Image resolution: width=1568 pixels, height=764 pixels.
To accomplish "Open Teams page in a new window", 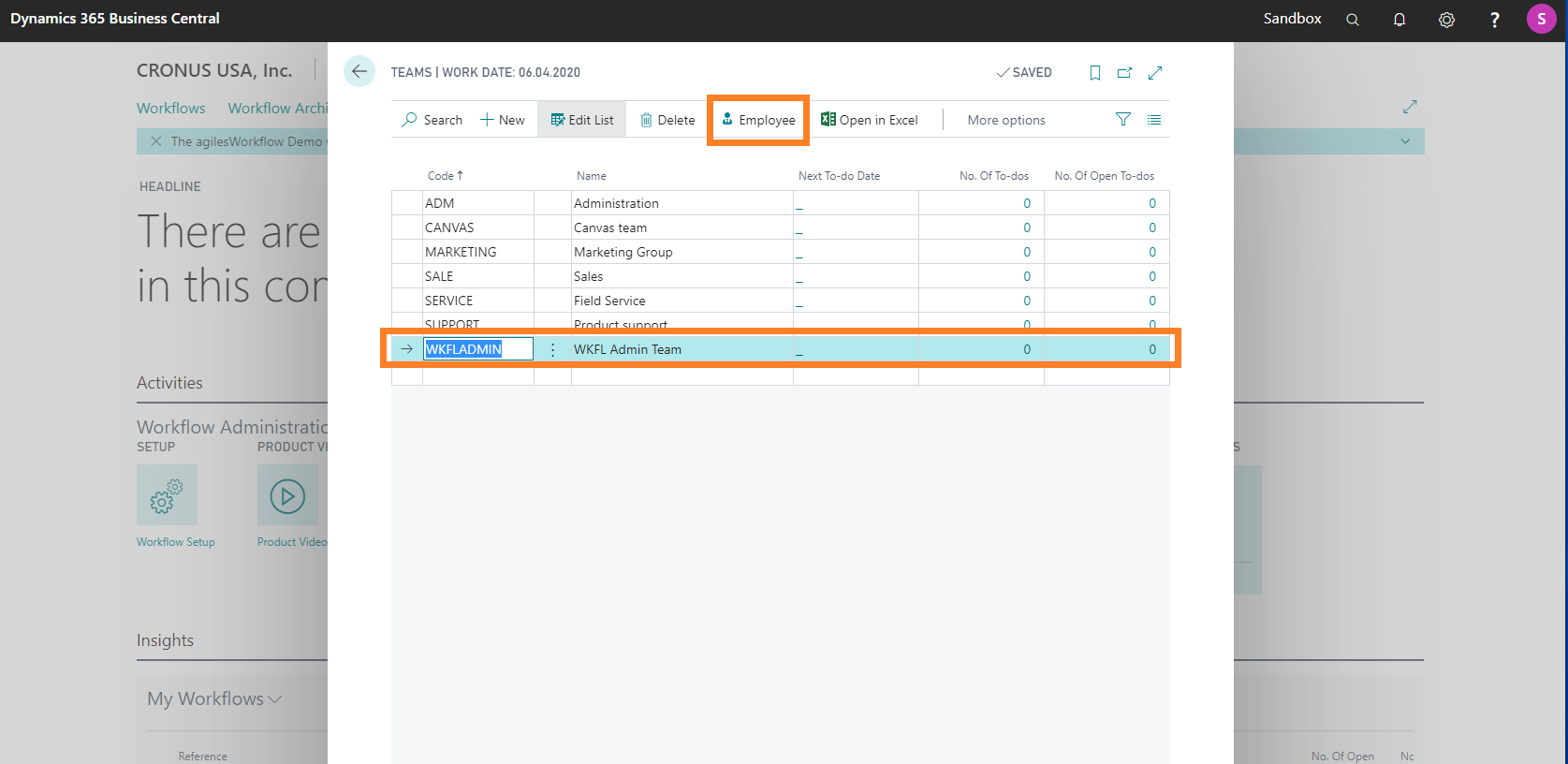I will 1124,73.
